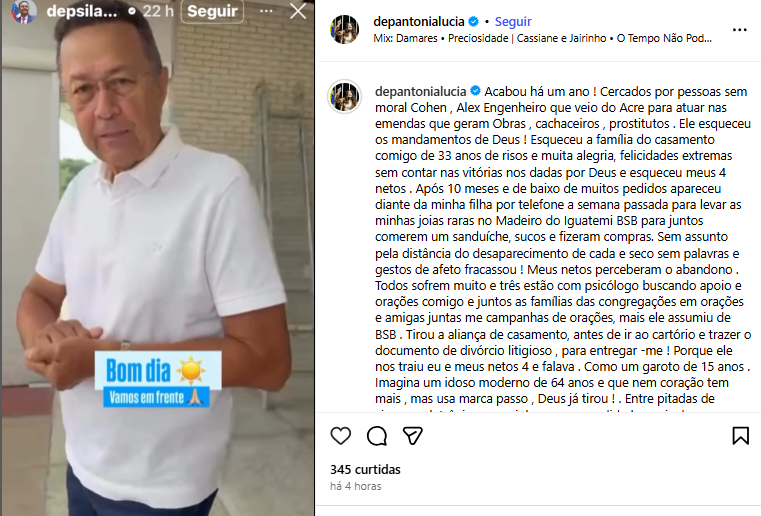The image size is (761, 516).
Task: Share the post via paper plane icon
Action: point(413,436)
